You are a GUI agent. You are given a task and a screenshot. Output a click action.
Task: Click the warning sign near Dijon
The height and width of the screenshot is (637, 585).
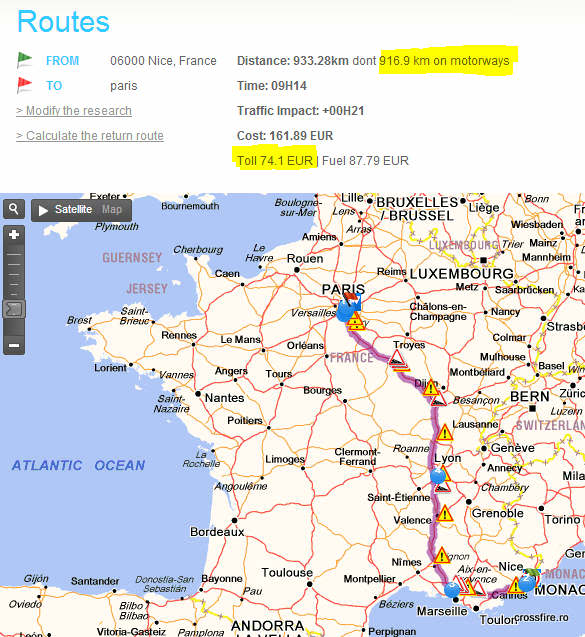(430, 388)
